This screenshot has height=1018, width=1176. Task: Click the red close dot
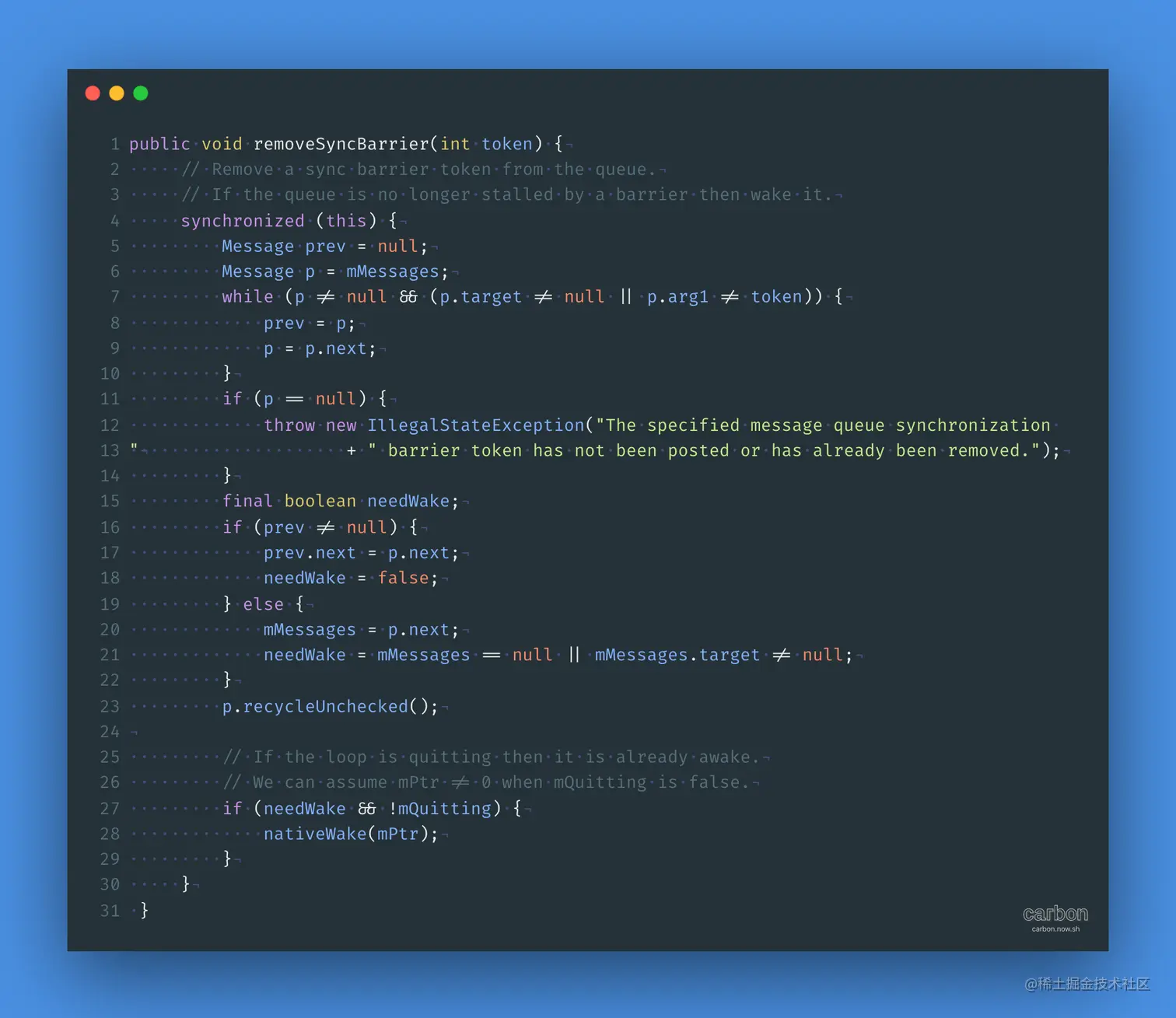click(93, 93)
